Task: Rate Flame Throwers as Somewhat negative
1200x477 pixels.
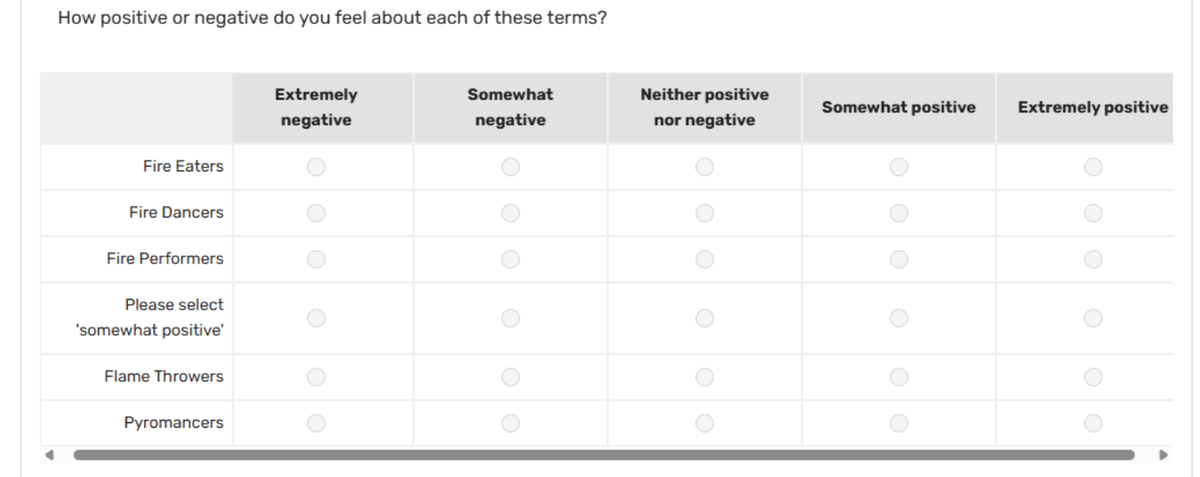Action: tap(510, 377)
